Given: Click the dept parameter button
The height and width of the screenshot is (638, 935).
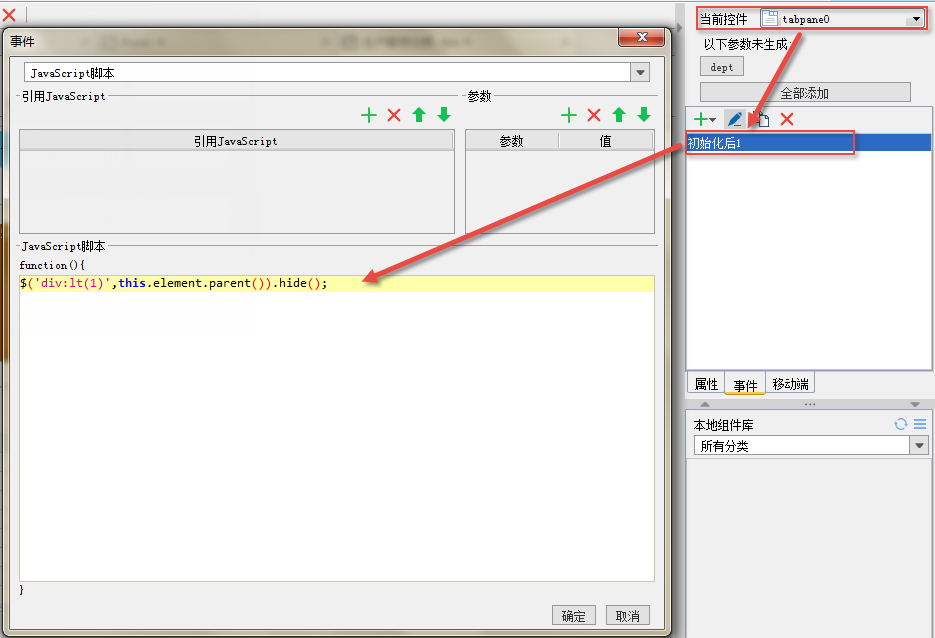Looking at the screenshot, I should click(722, 67).
